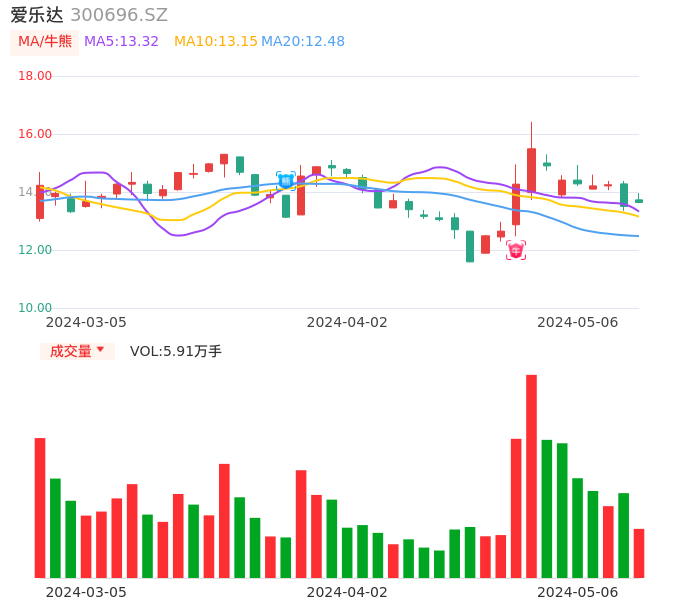Click the long green candlestick near 12.00
The width and height of the screenshot is (686, 606).
click(x=470, y=246)
